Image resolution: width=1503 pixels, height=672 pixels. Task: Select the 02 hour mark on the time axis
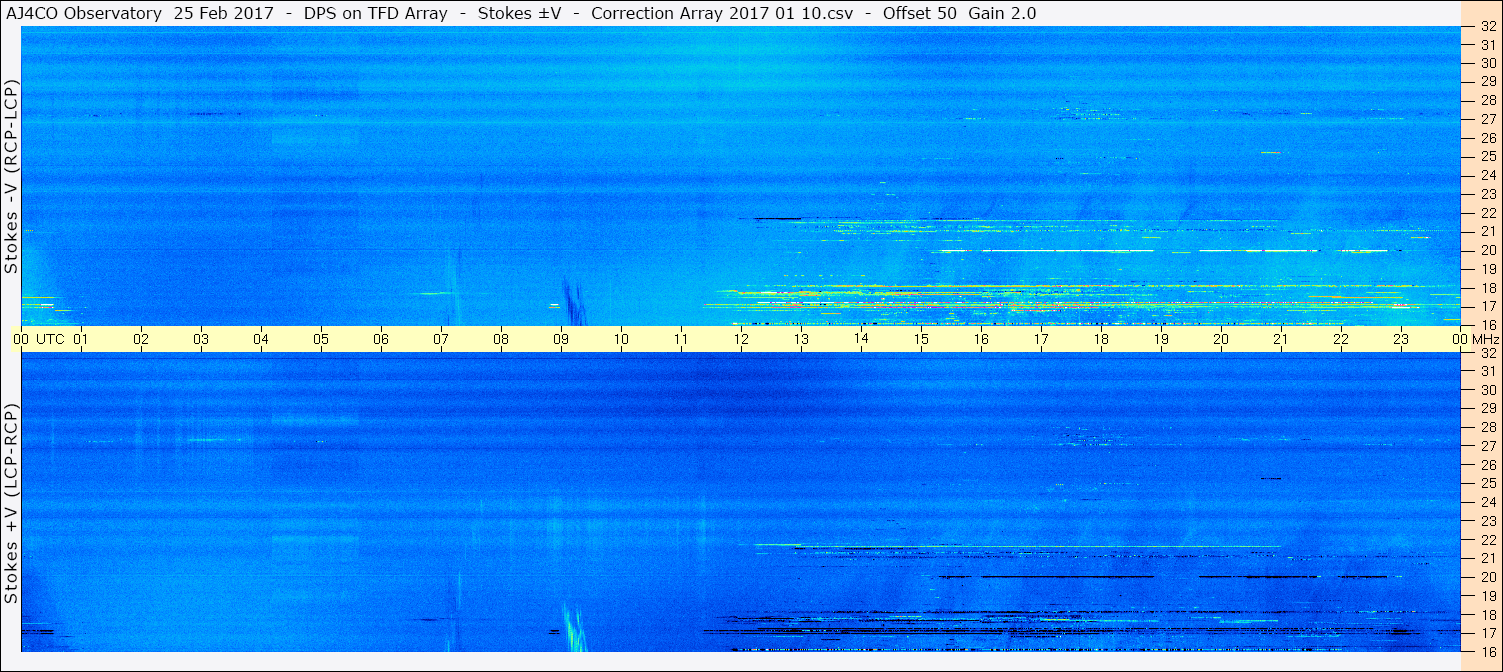point(141,339)
